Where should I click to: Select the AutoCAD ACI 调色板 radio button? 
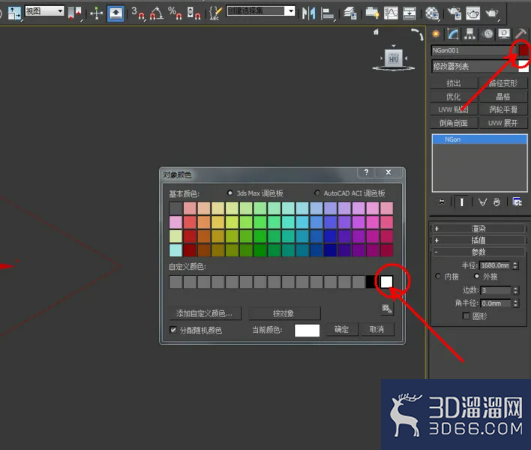(x=317, y=193)
